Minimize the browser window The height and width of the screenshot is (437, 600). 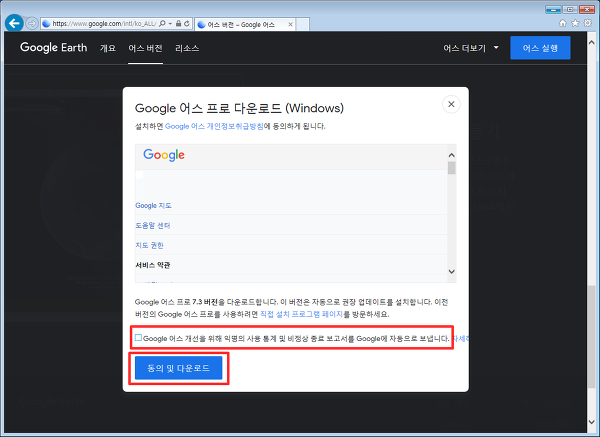[x=553, y=10]
